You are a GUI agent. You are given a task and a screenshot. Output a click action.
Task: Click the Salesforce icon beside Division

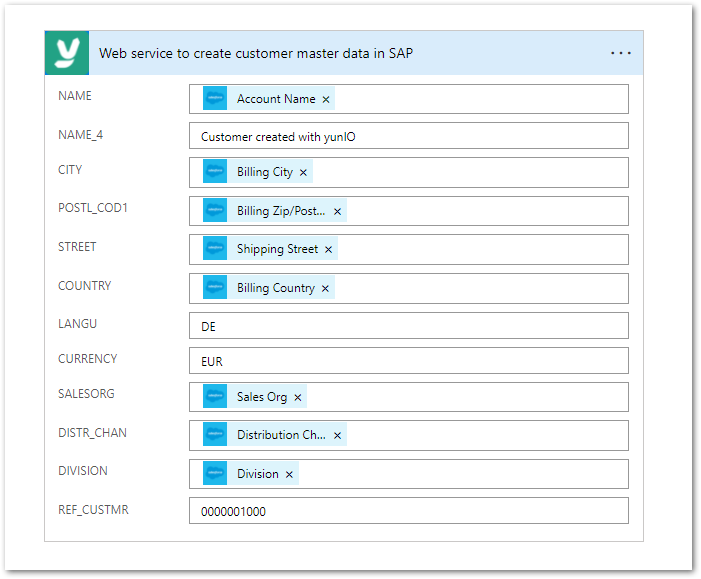[215, 473]
